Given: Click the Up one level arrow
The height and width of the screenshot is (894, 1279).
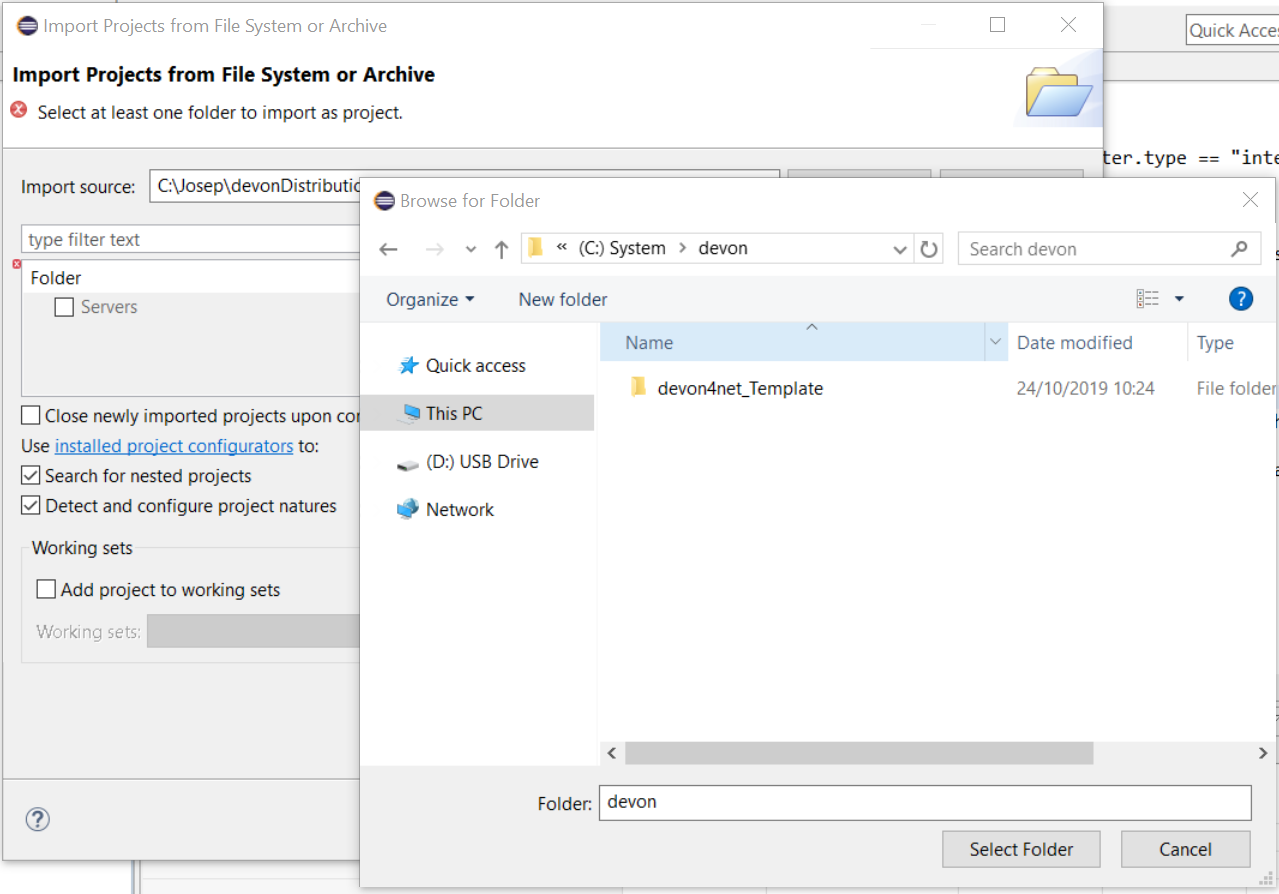Looking at the screenshot, I should [502, 250].
